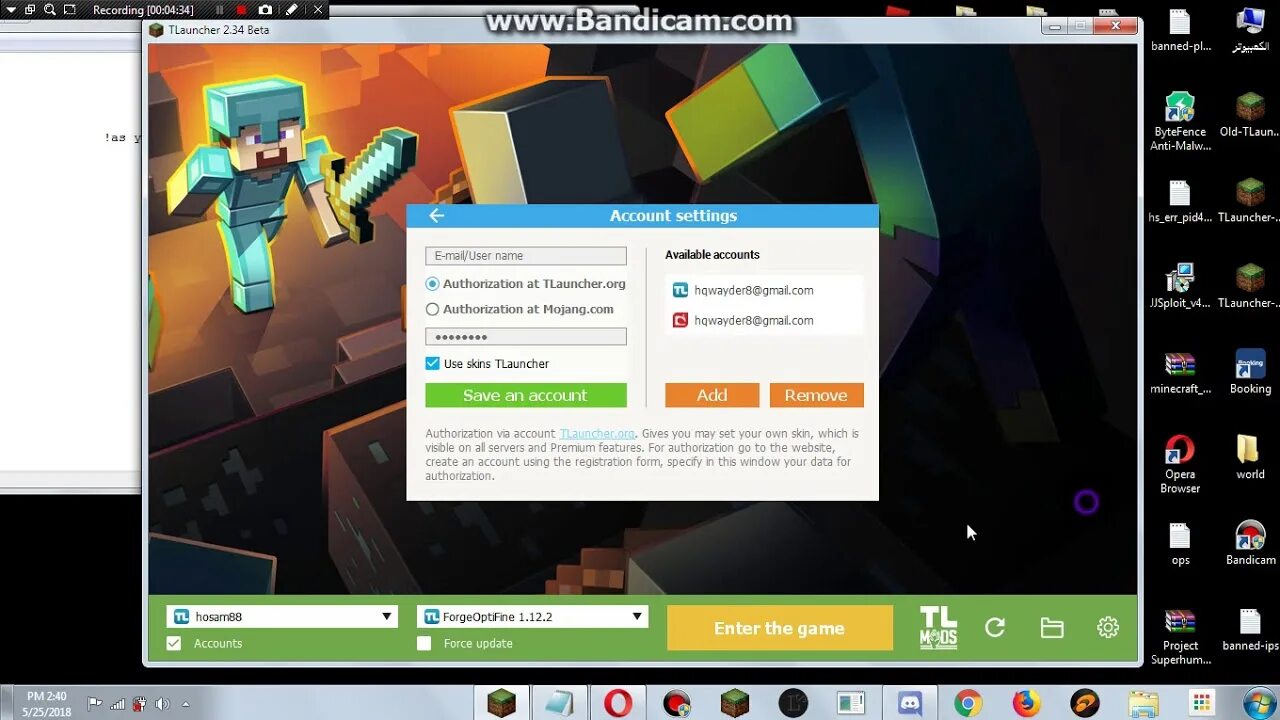The width and height of the screenshot is (1280, 720).
Task: Select Authorization at Mojang.com option
Action: tap(520, 309)
